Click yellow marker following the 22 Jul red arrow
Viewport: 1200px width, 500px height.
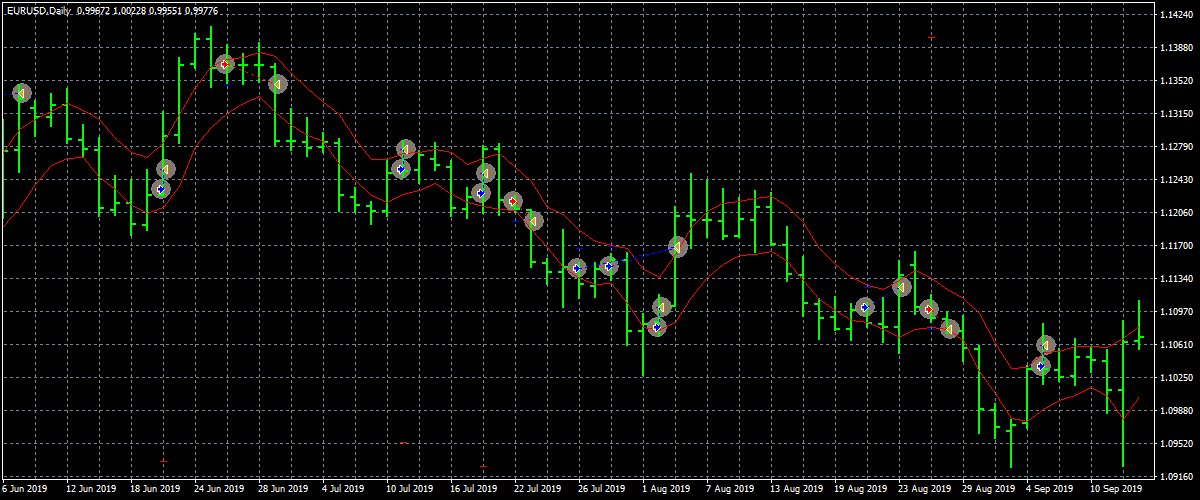click(534, 220)
